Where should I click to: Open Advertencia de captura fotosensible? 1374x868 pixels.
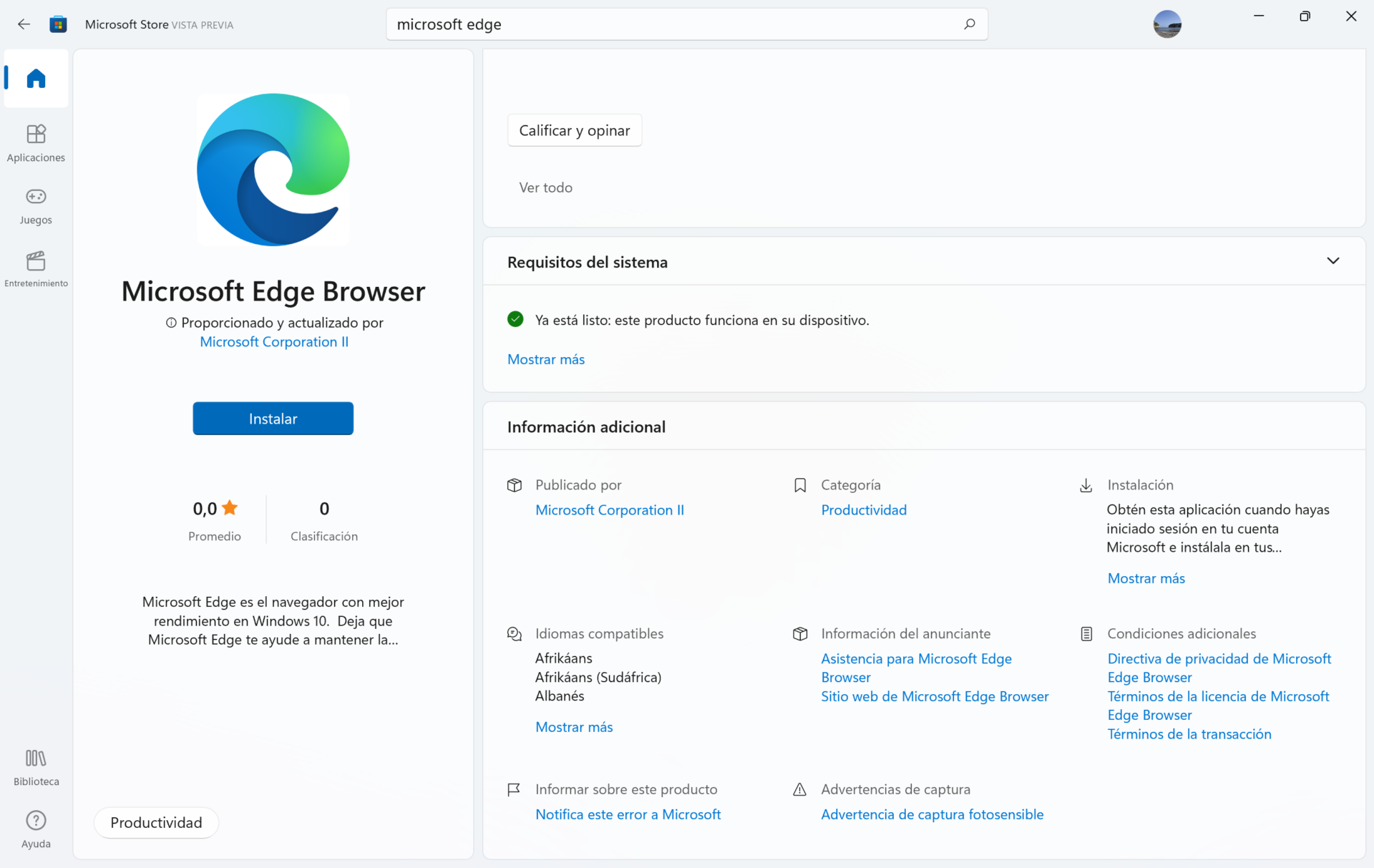[x=932, y=814]
